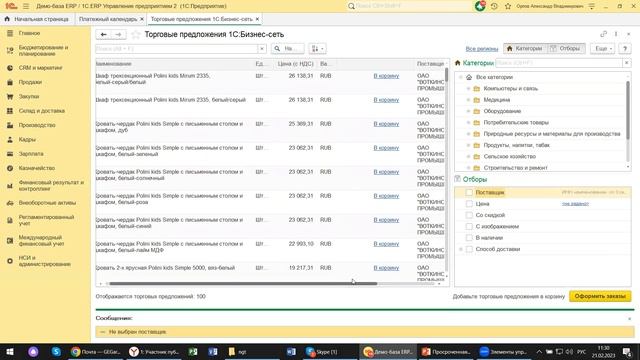Go back with the left arrow button
The image size is (640, 360).
(x=103, y=35)
